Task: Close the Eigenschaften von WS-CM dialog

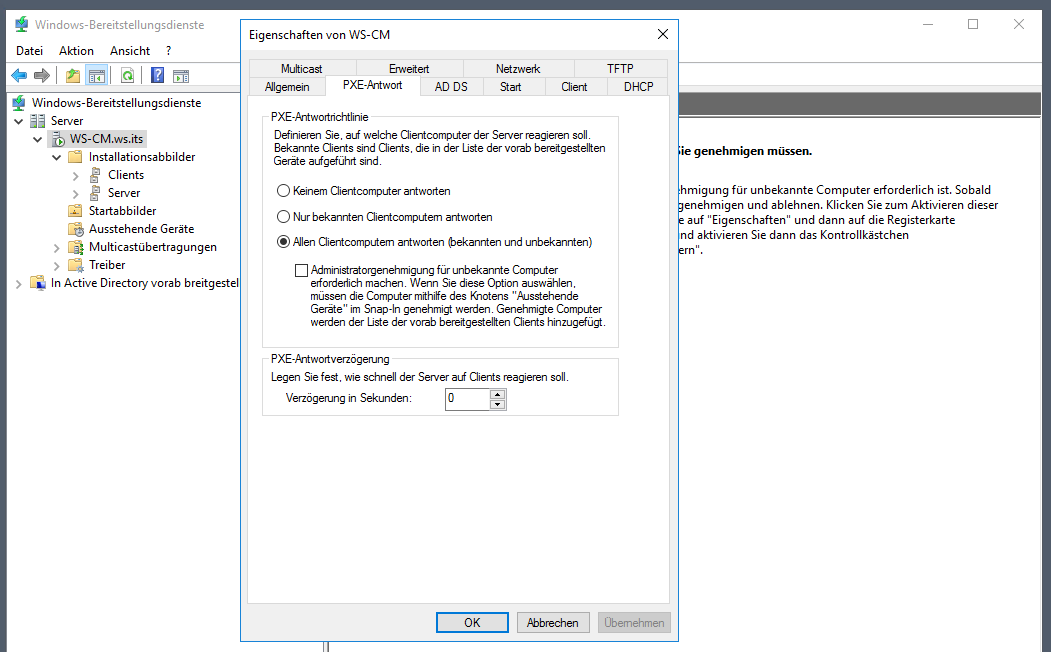Action: pos(663,34)
